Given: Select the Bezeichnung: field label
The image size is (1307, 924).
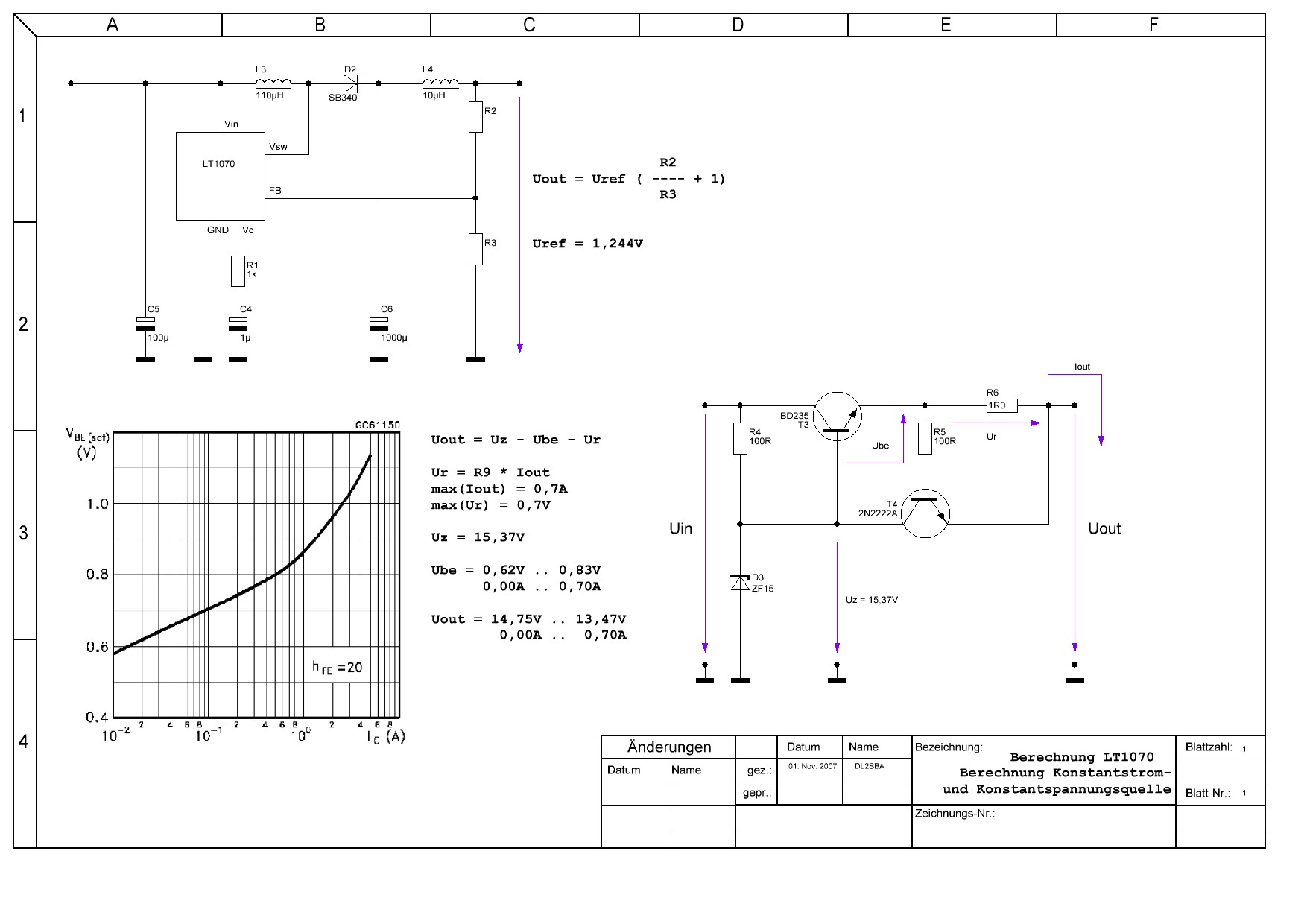Looking at the screenshot, I should click(x=949, y=747).
